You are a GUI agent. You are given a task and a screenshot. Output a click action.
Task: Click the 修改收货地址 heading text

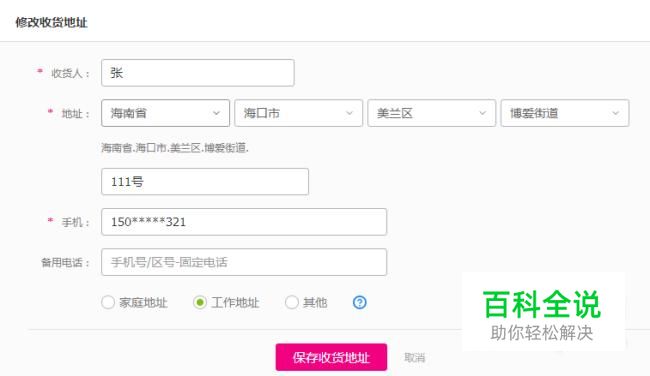coord(51,22)
